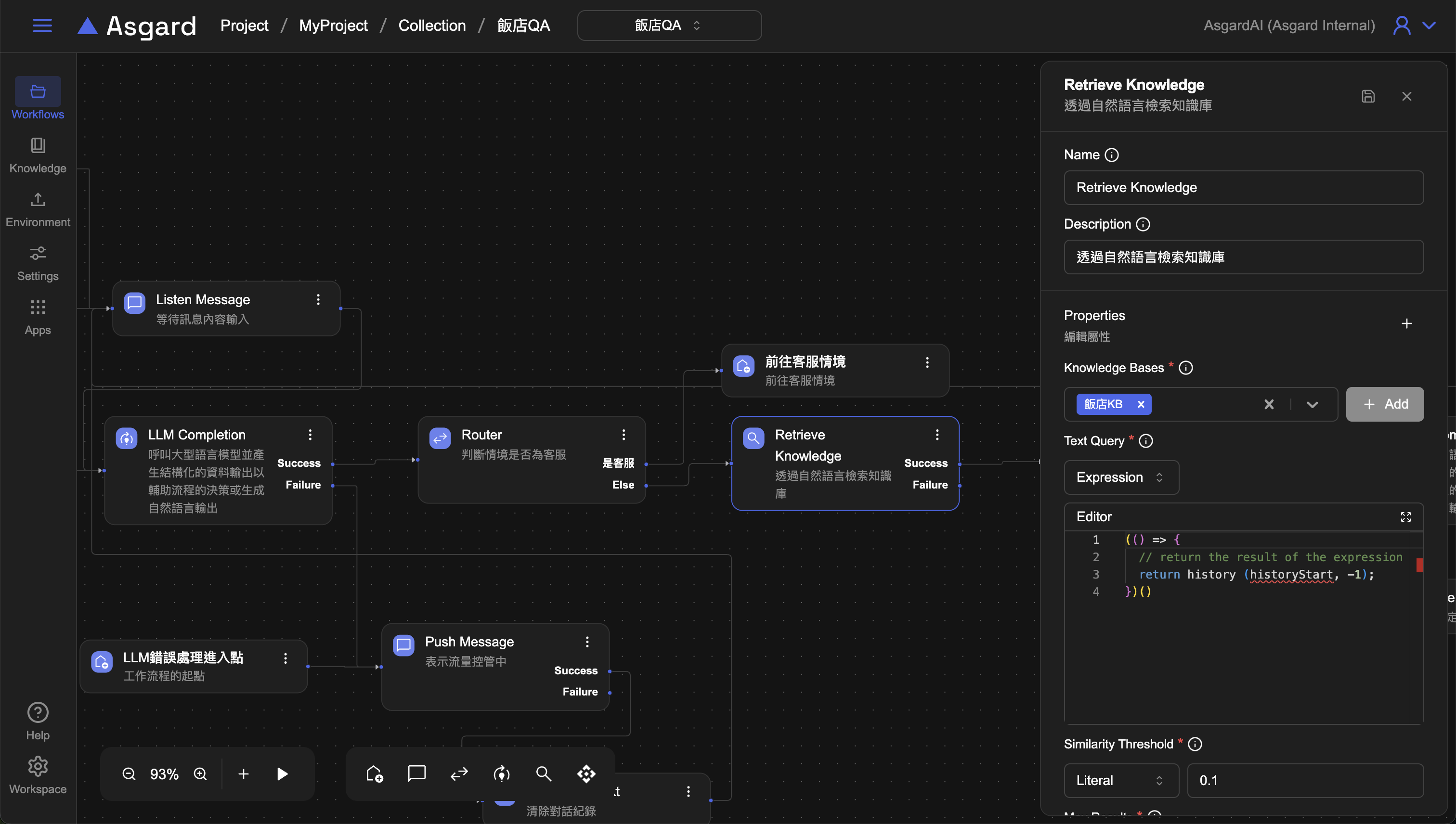Add a router node from bottom toolbar
Screen dimensions: 1456x824
[x=459, y=773]
